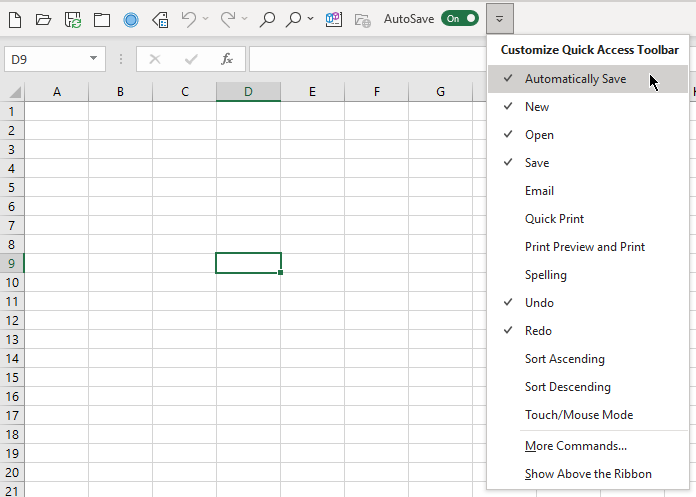The height and width of the screenshot is (497, 696).
Task: Click the Undo arrow icon
Action: pos(189,20)
